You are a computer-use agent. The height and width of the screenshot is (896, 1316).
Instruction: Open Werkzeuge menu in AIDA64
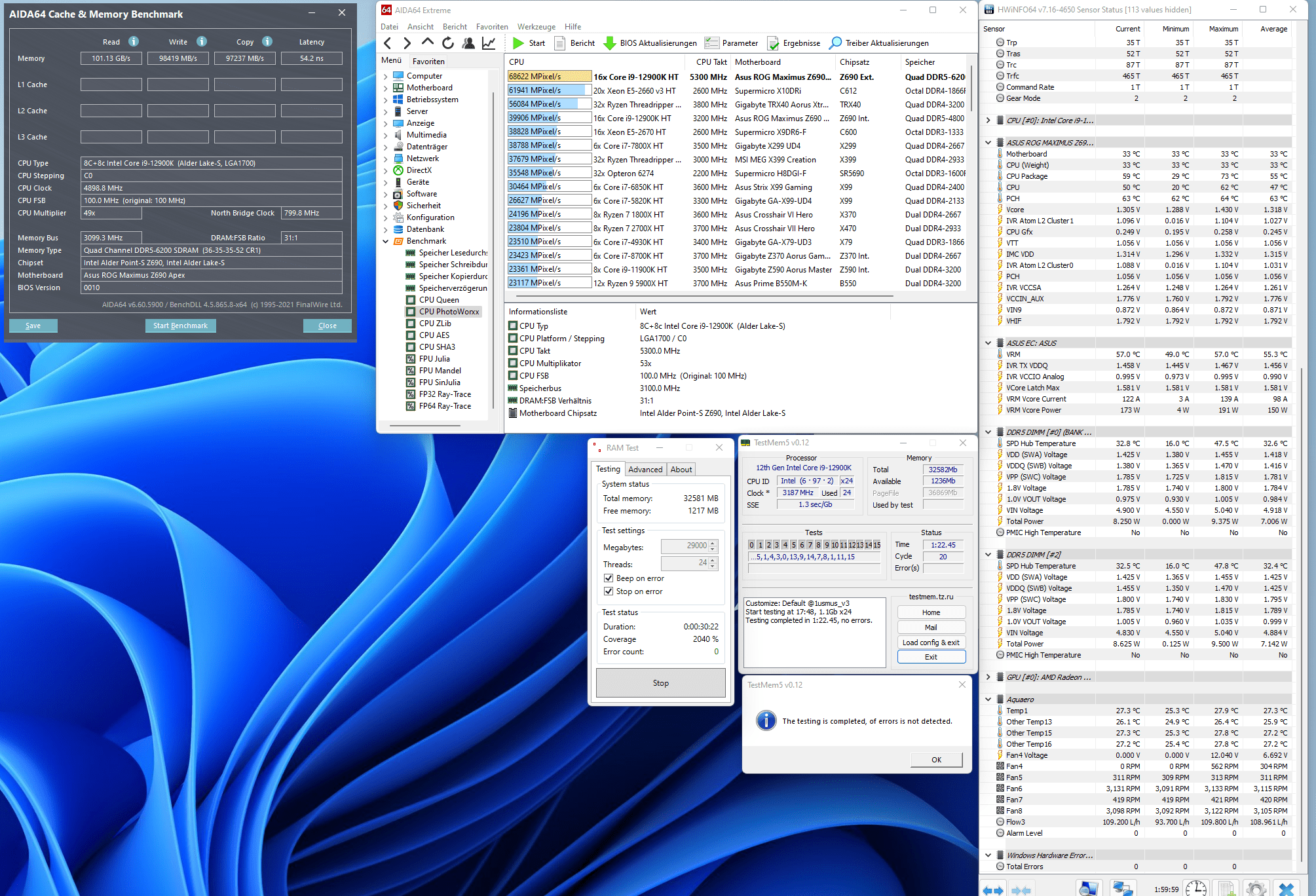pyautogui.click(x=536, y=27)
